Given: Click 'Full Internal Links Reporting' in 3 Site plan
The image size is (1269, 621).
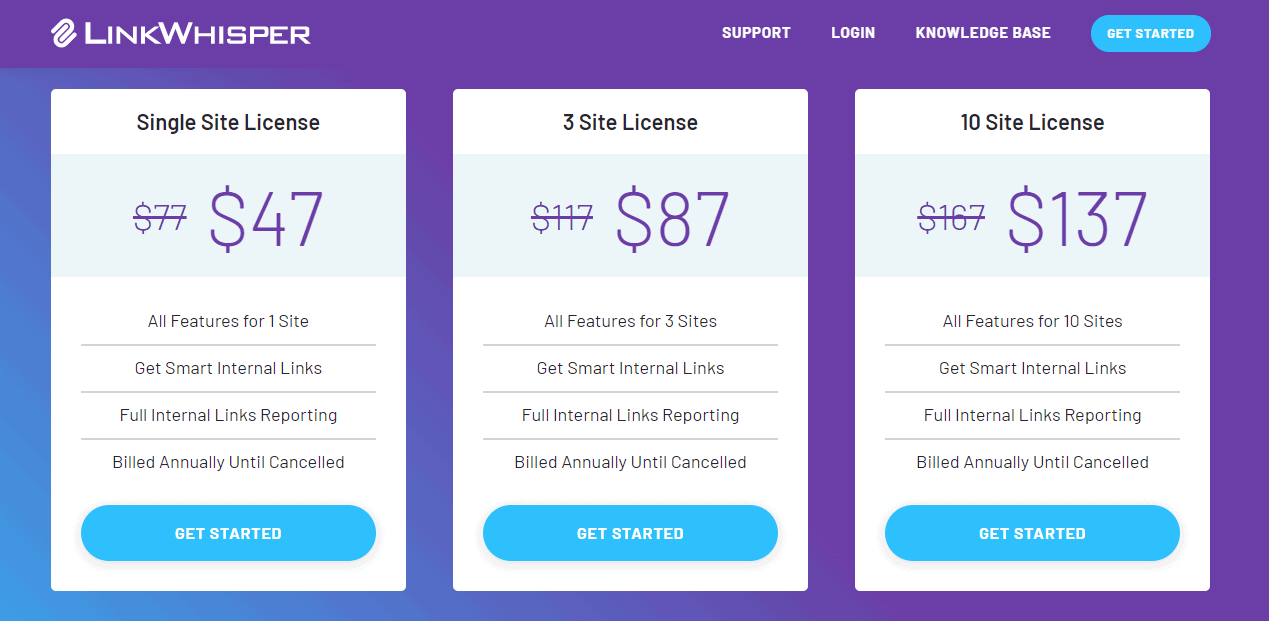Looking at the screenshot, I should (630, 415).
